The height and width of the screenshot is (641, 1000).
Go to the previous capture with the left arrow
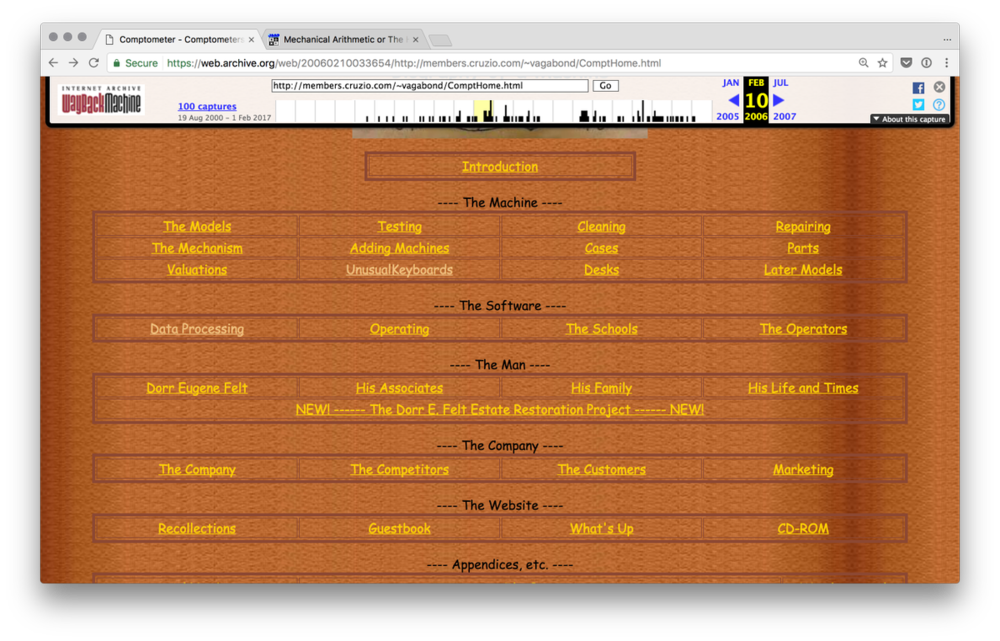pyautogui.click(x=733, y=100)
